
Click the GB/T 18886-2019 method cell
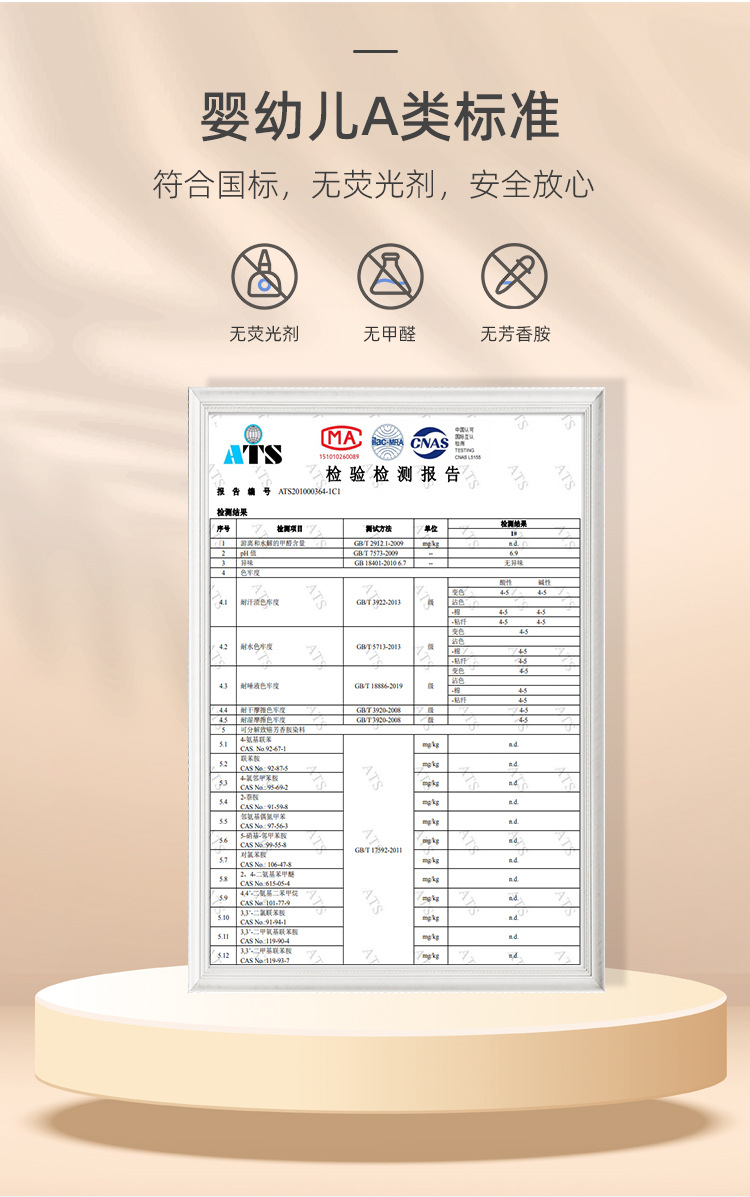[x=378, y=686]
